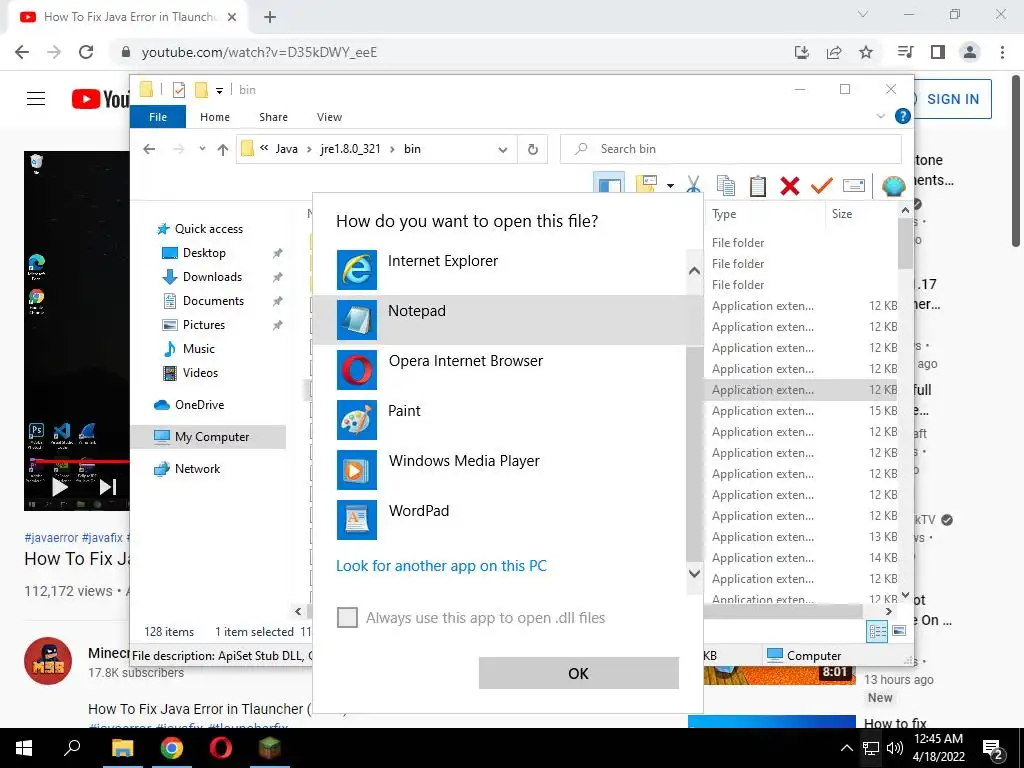
Task: Open Opera from the taskbar
Action: [x=221, y=748]
